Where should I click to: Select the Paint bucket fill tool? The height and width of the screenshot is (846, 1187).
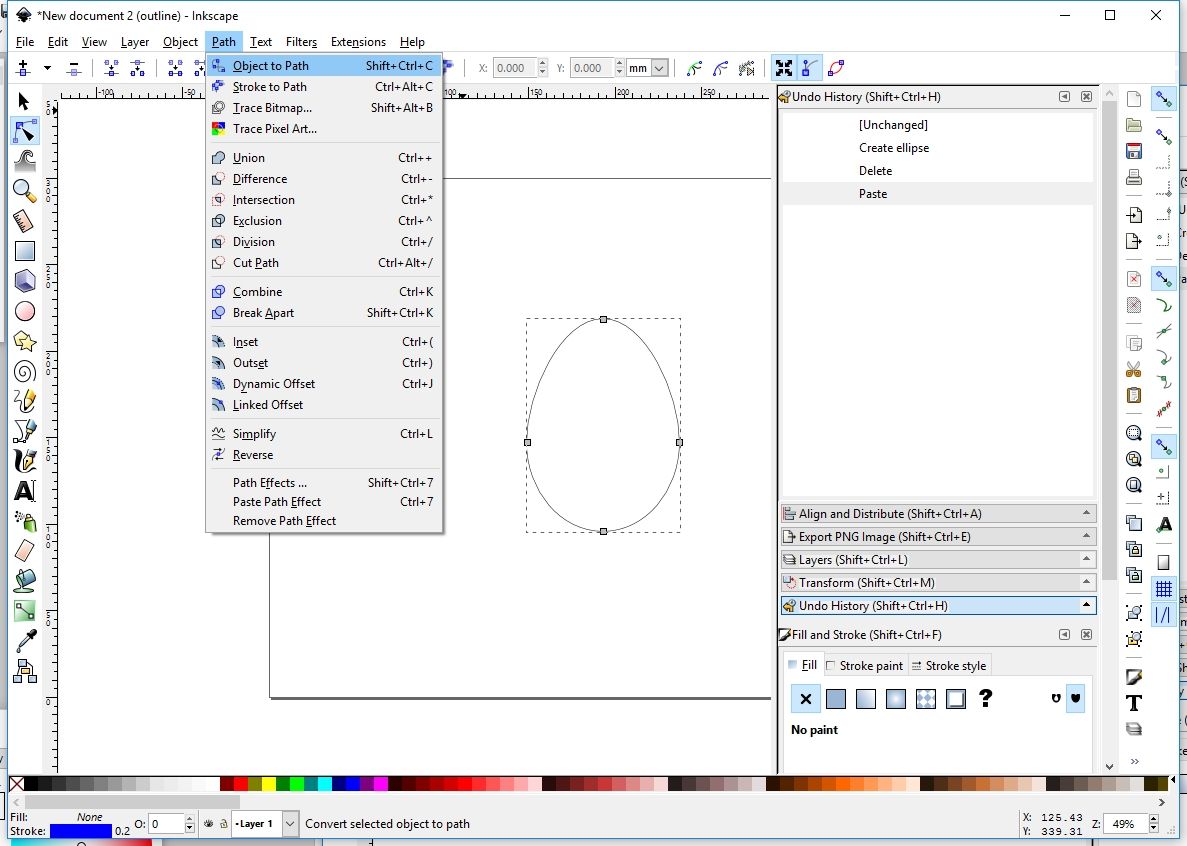24,580
